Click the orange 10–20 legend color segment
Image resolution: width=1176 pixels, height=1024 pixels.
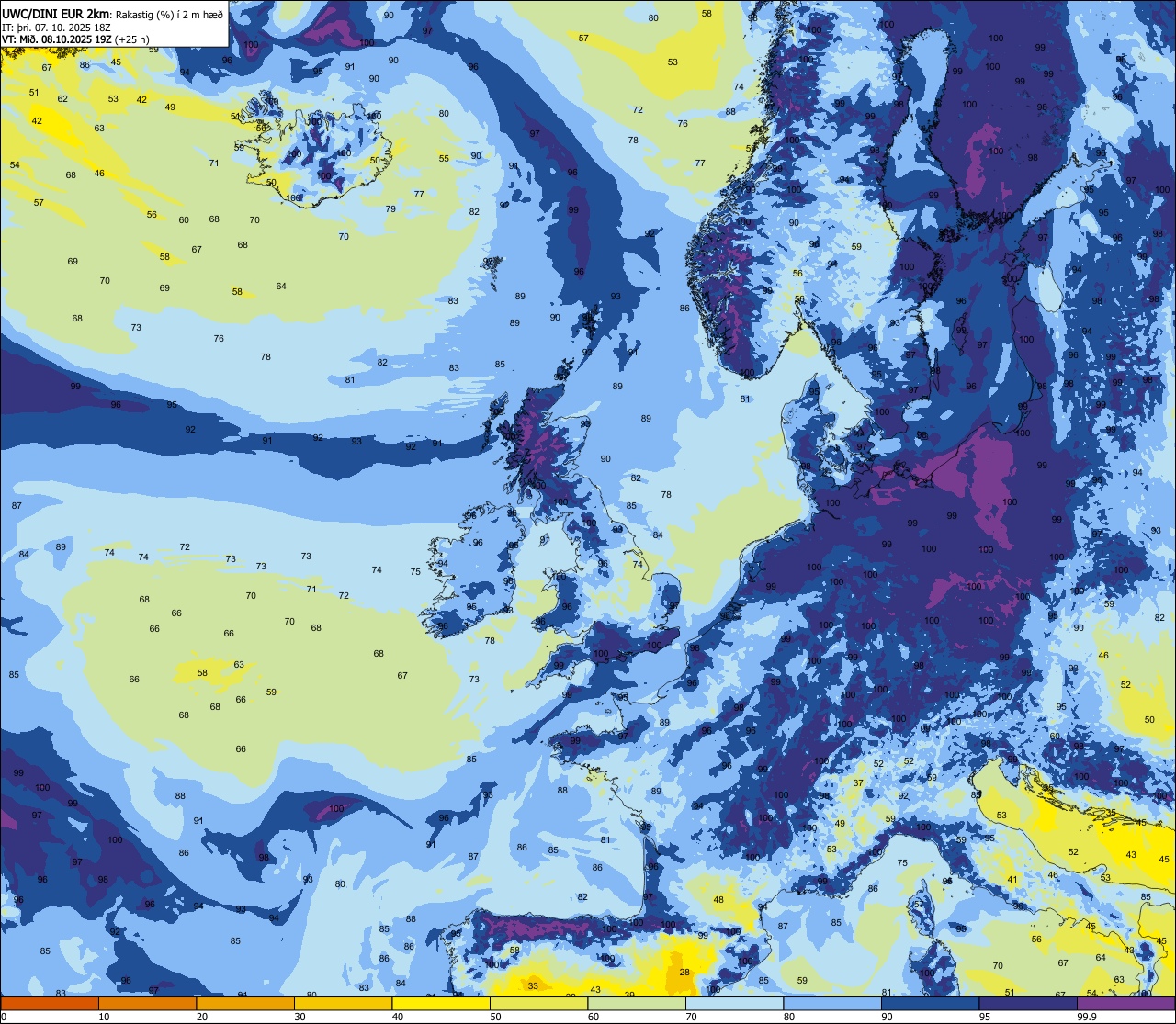click(147, 1004)
